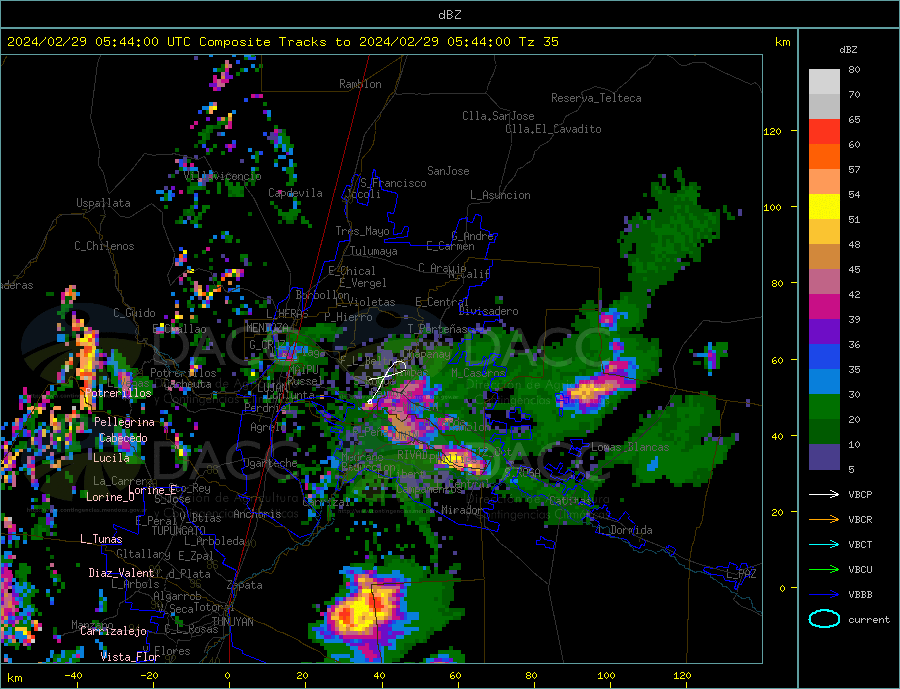
Task: Click the 'dBZ' title at top center
Action: 449,15
